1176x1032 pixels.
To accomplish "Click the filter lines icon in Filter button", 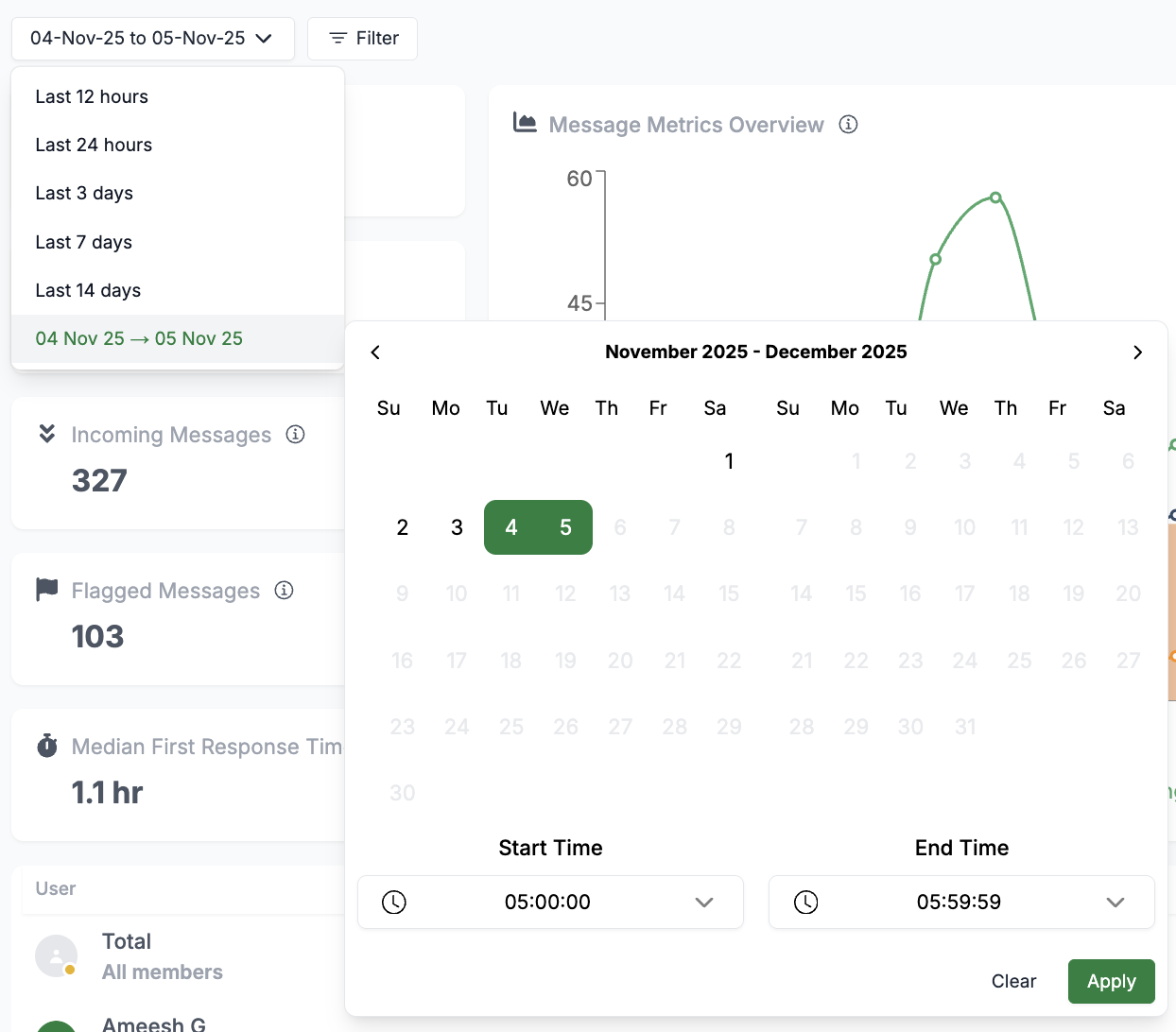I will pos(337,39).
